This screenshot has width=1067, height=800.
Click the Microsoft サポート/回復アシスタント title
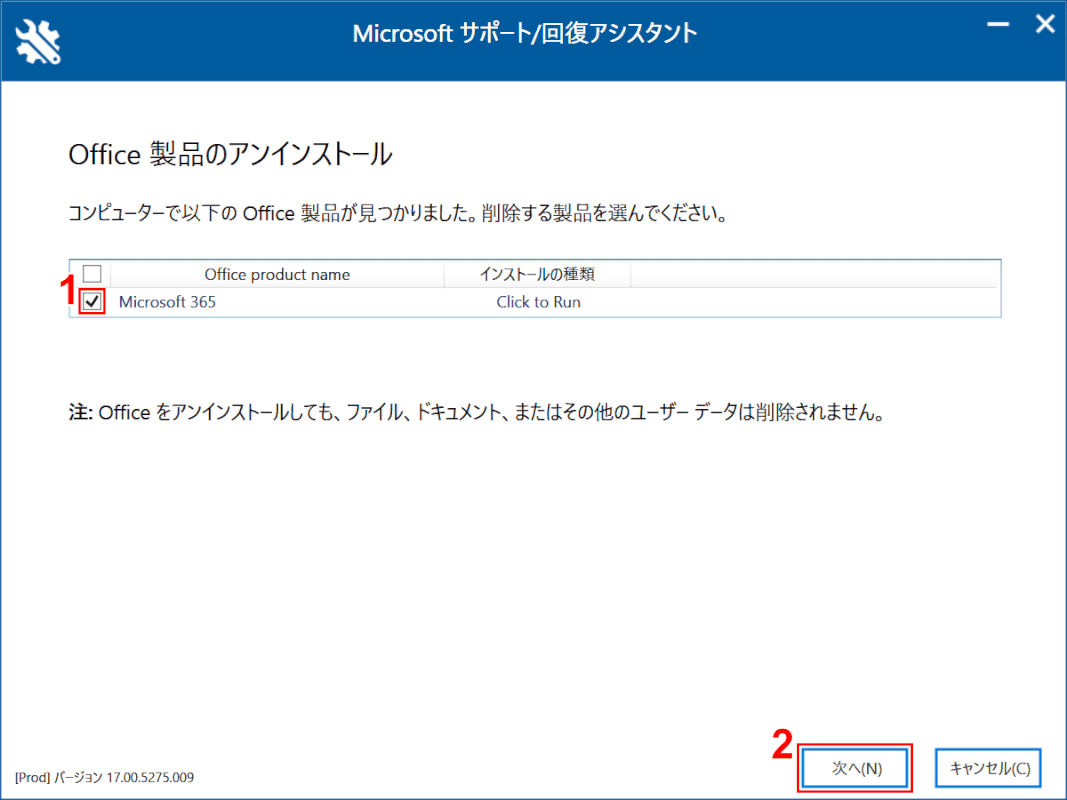tap(525, 33)
